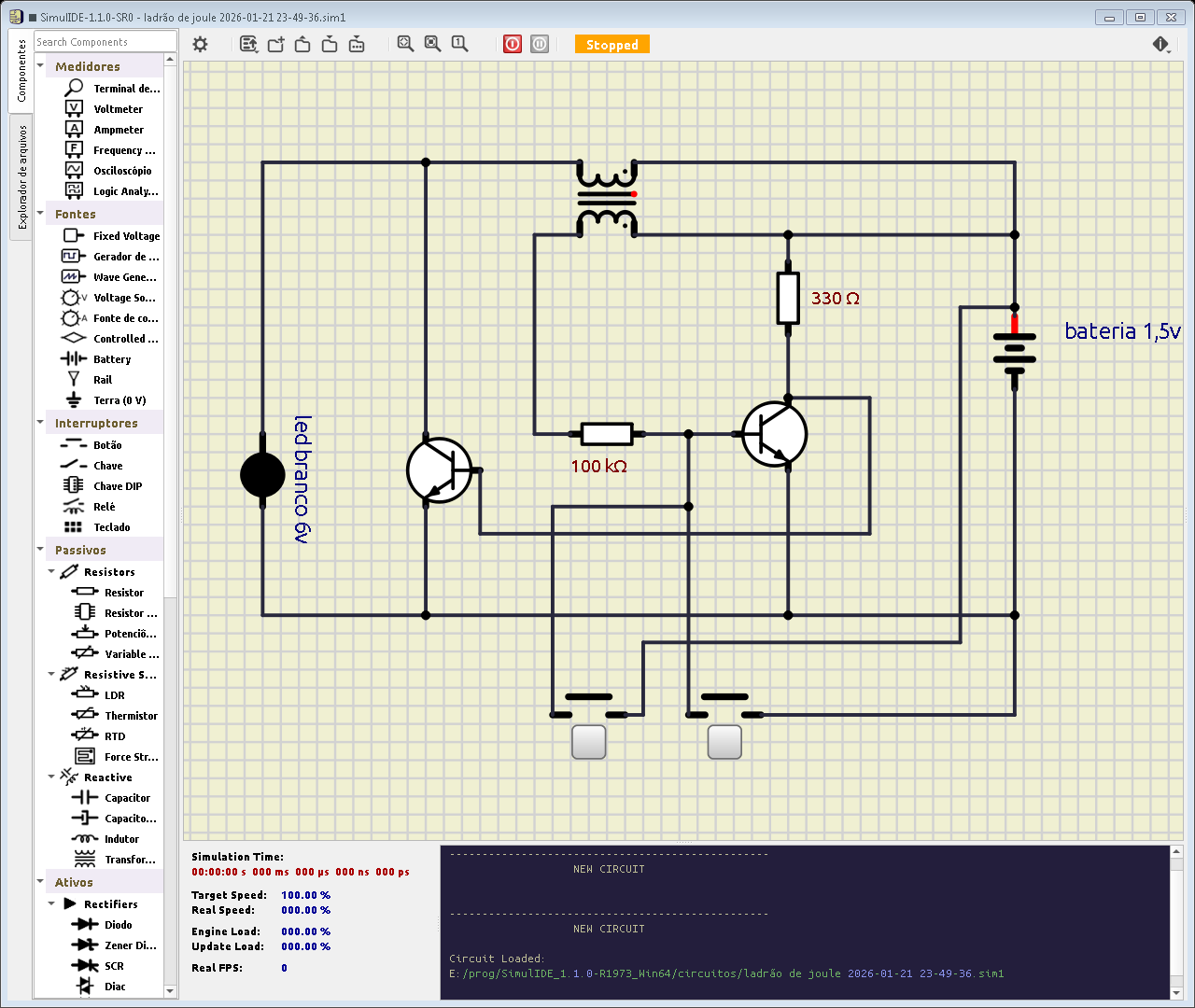This screenshot has width=1195, height=1008.
Task: Click the info icon at toolbar right
Action: click(1160, 44)
